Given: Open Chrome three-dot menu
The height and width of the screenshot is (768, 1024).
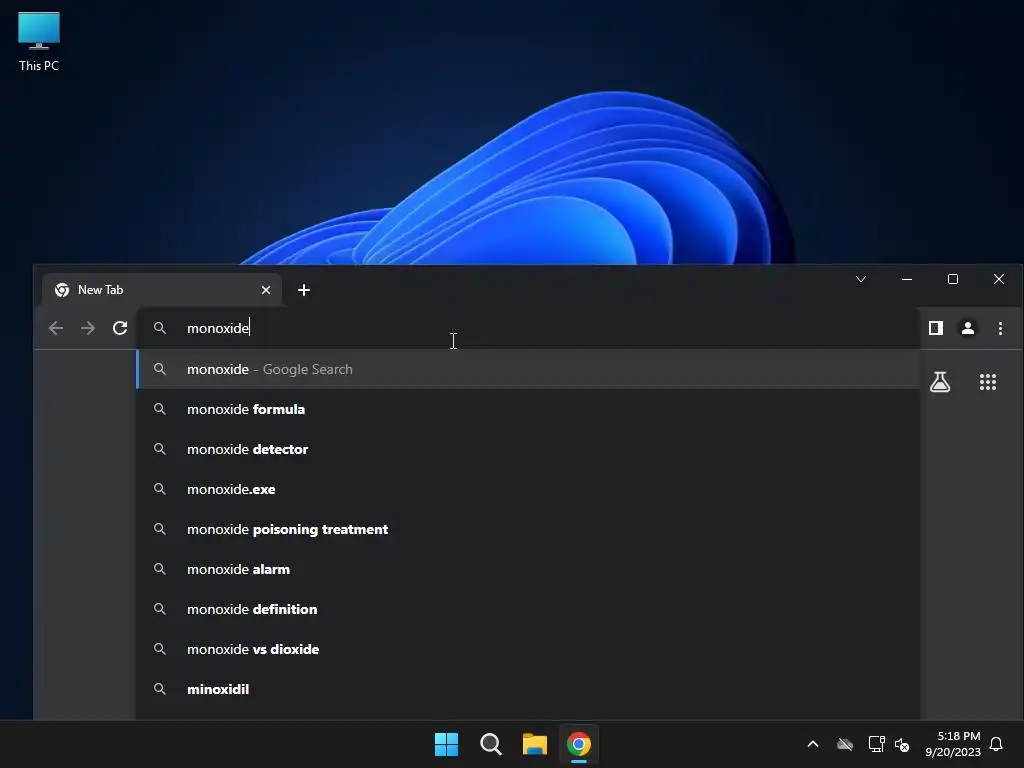Looking at the screenshot, I should (x=1000, y=328).
